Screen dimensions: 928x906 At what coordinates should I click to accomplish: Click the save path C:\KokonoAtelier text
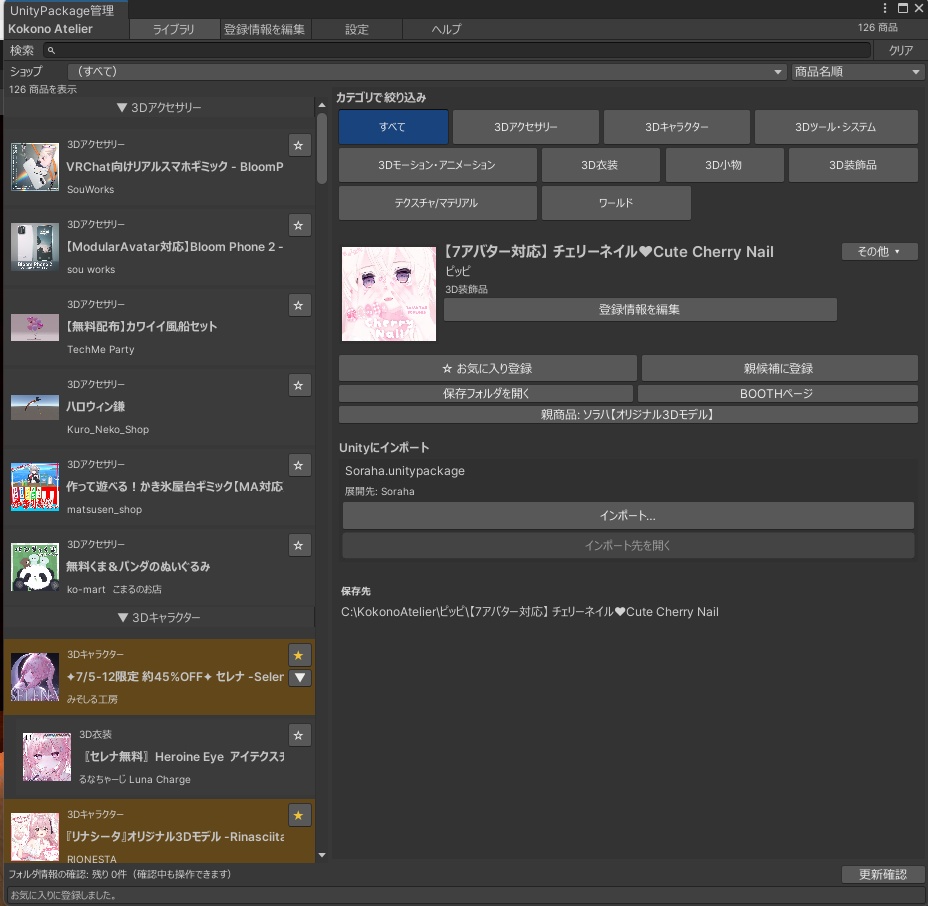(x=530, y=612)
